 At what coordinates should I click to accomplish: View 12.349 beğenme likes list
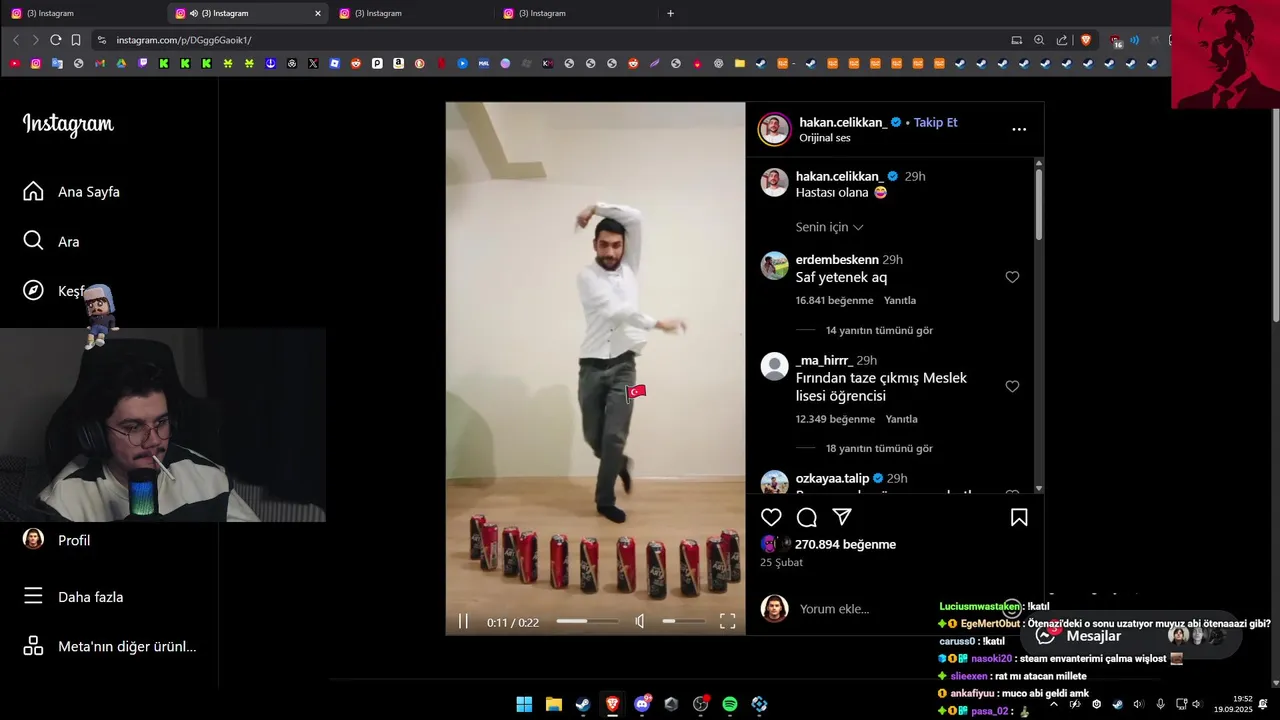click(x=835, y=419)
